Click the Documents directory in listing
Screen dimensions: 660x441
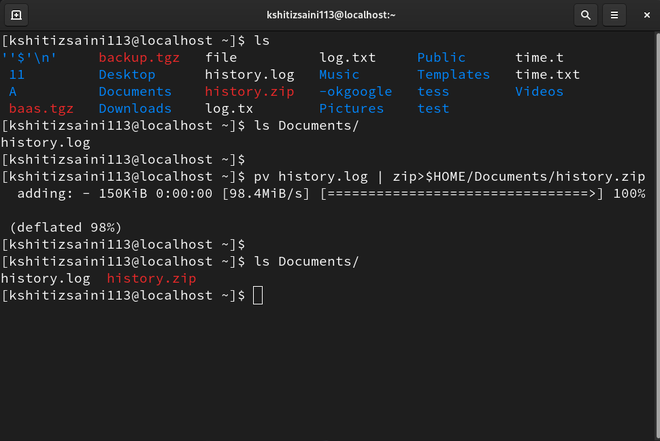point(135,91)
